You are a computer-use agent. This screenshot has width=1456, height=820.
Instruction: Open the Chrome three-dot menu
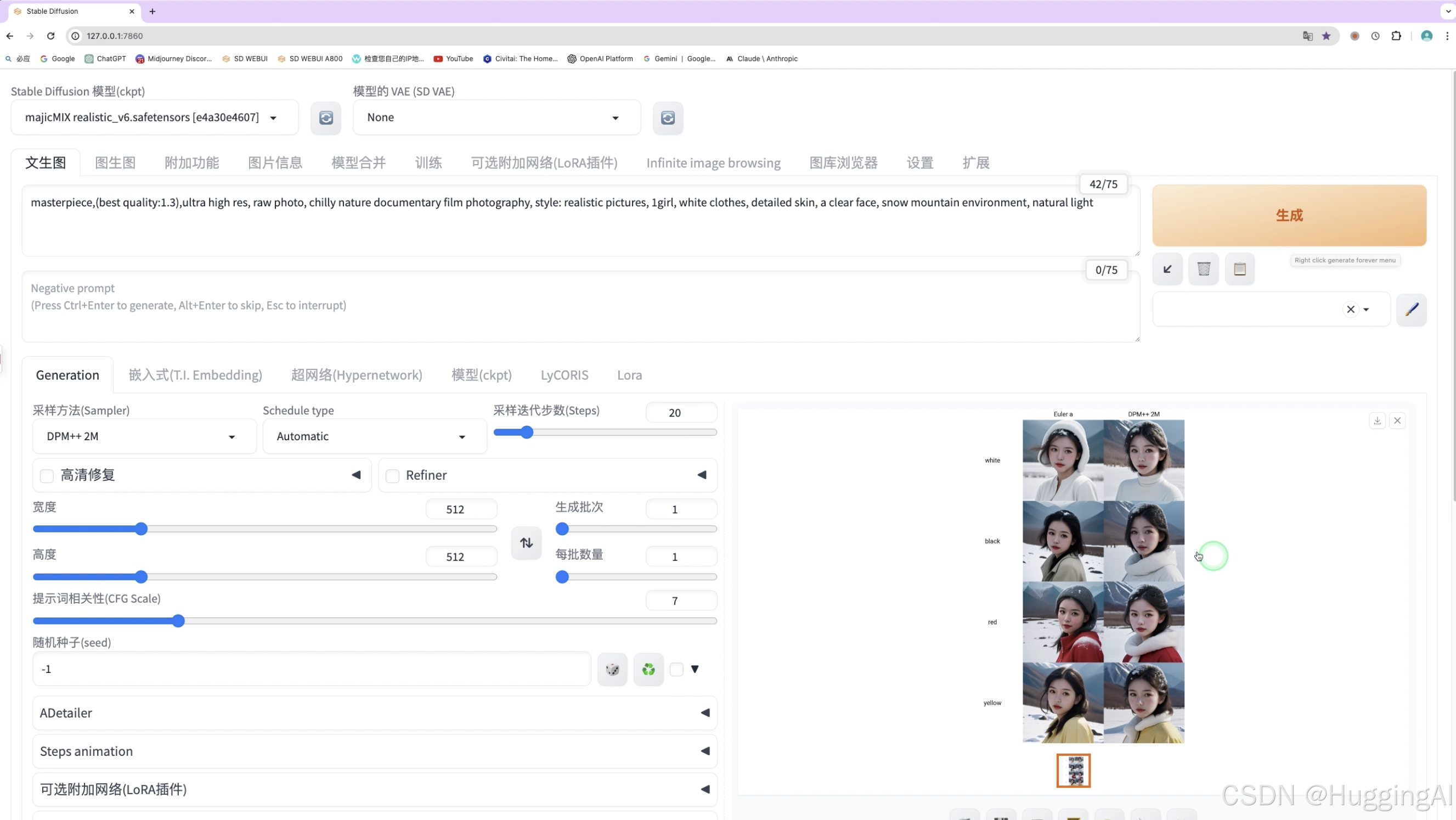click(x=1447, y=36)
